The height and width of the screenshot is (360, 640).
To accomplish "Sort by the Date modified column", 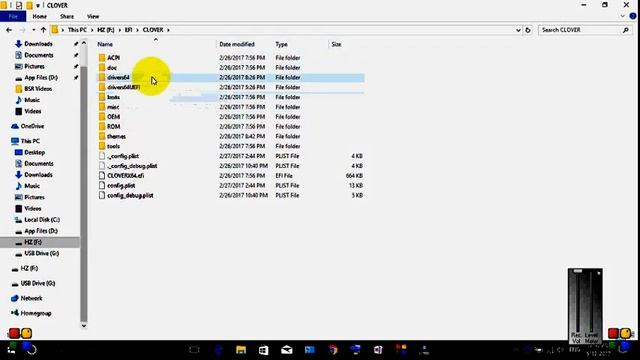I will point(237,44).
